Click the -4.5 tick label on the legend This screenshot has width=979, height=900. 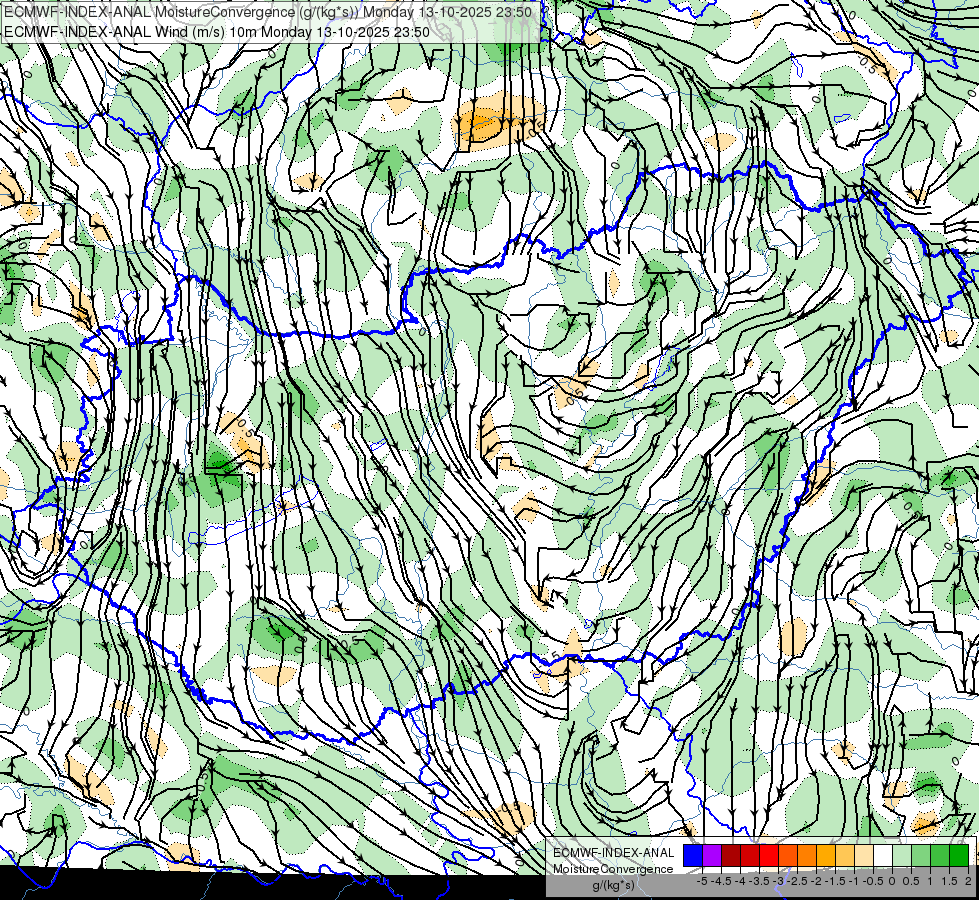(x=721, y=881)
